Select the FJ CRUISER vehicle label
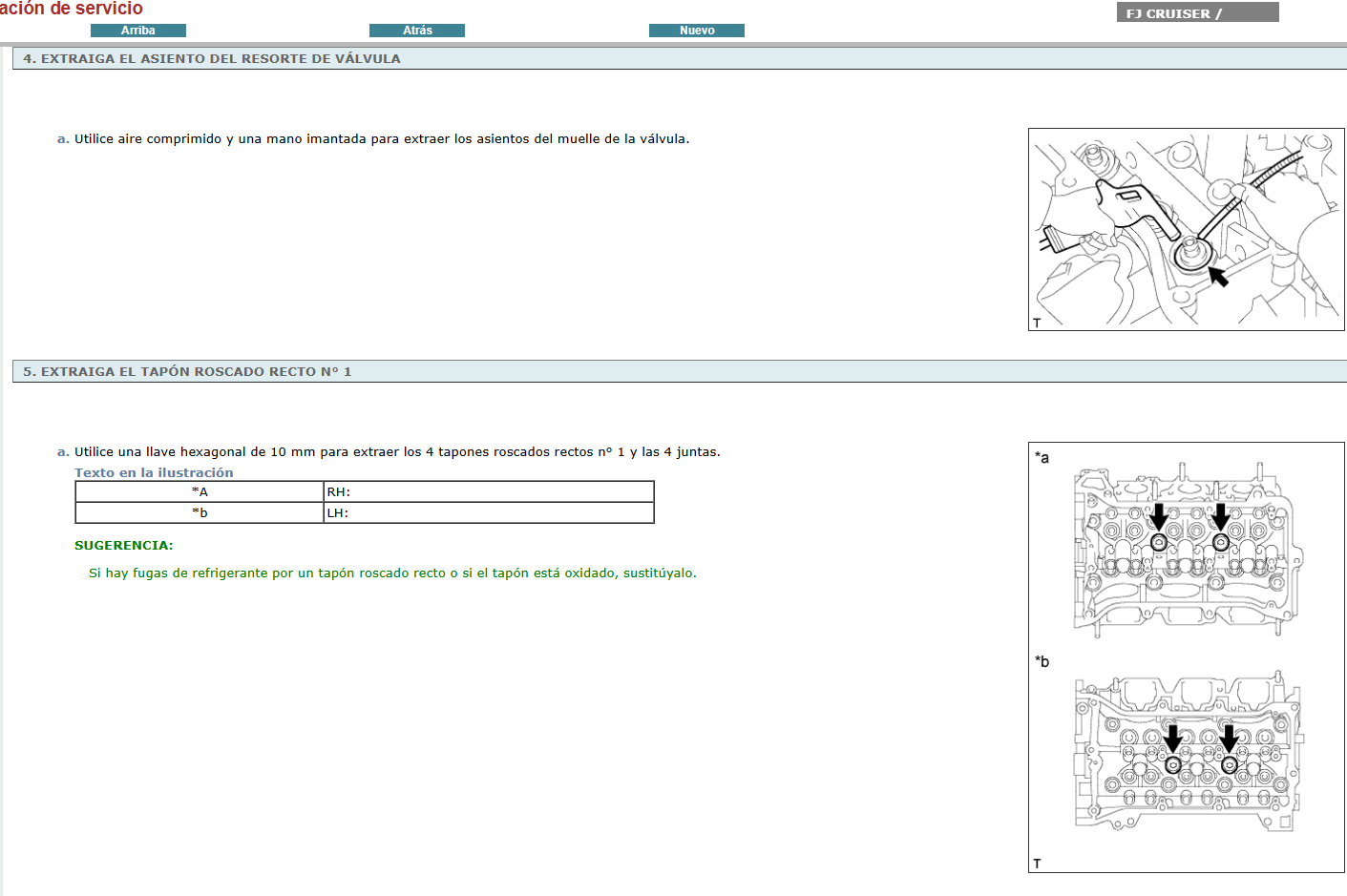 tap(1196, 13)
